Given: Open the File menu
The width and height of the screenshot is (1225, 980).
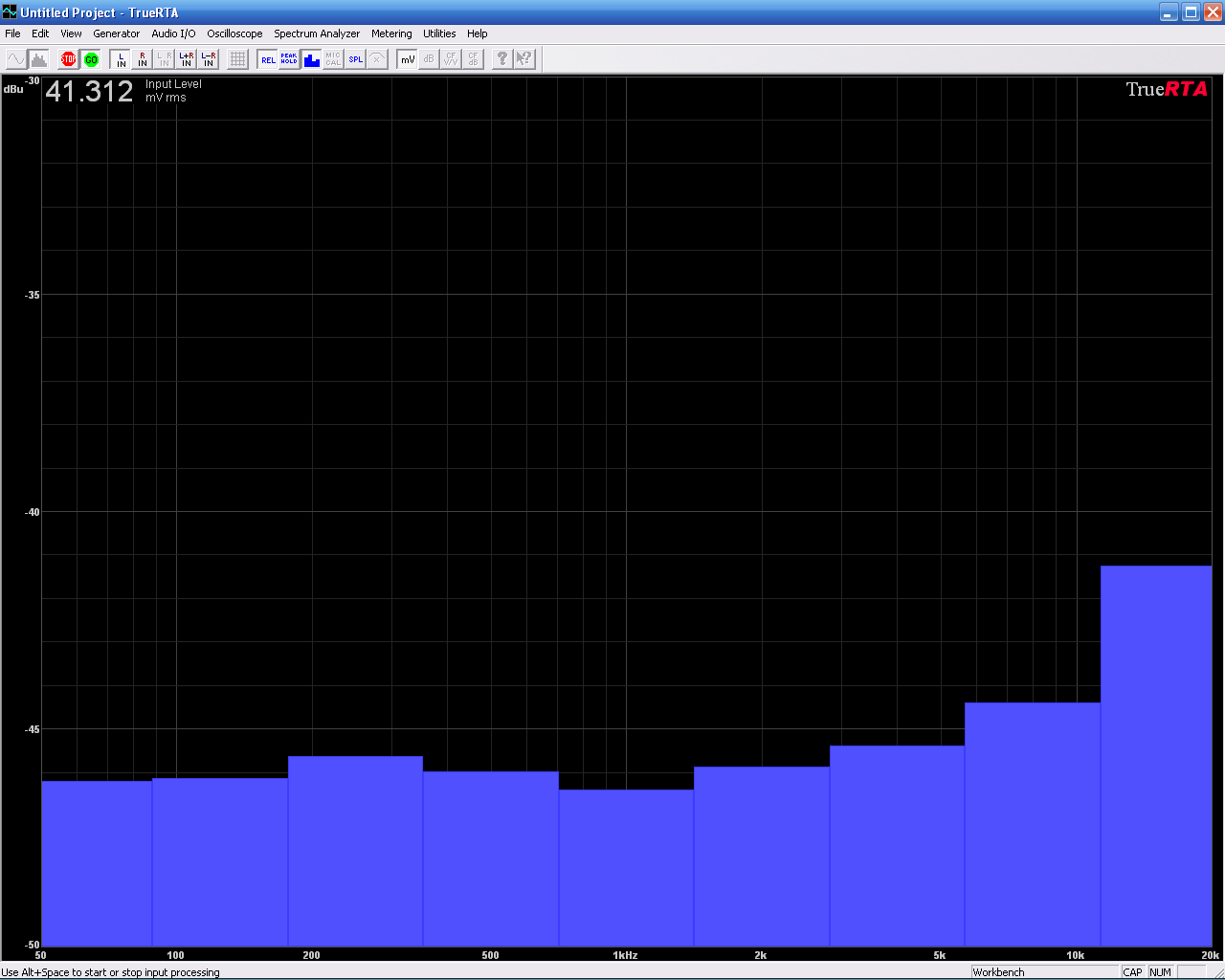Looking at the screenshot, I should pyautogui.click(x=12, y=33).
